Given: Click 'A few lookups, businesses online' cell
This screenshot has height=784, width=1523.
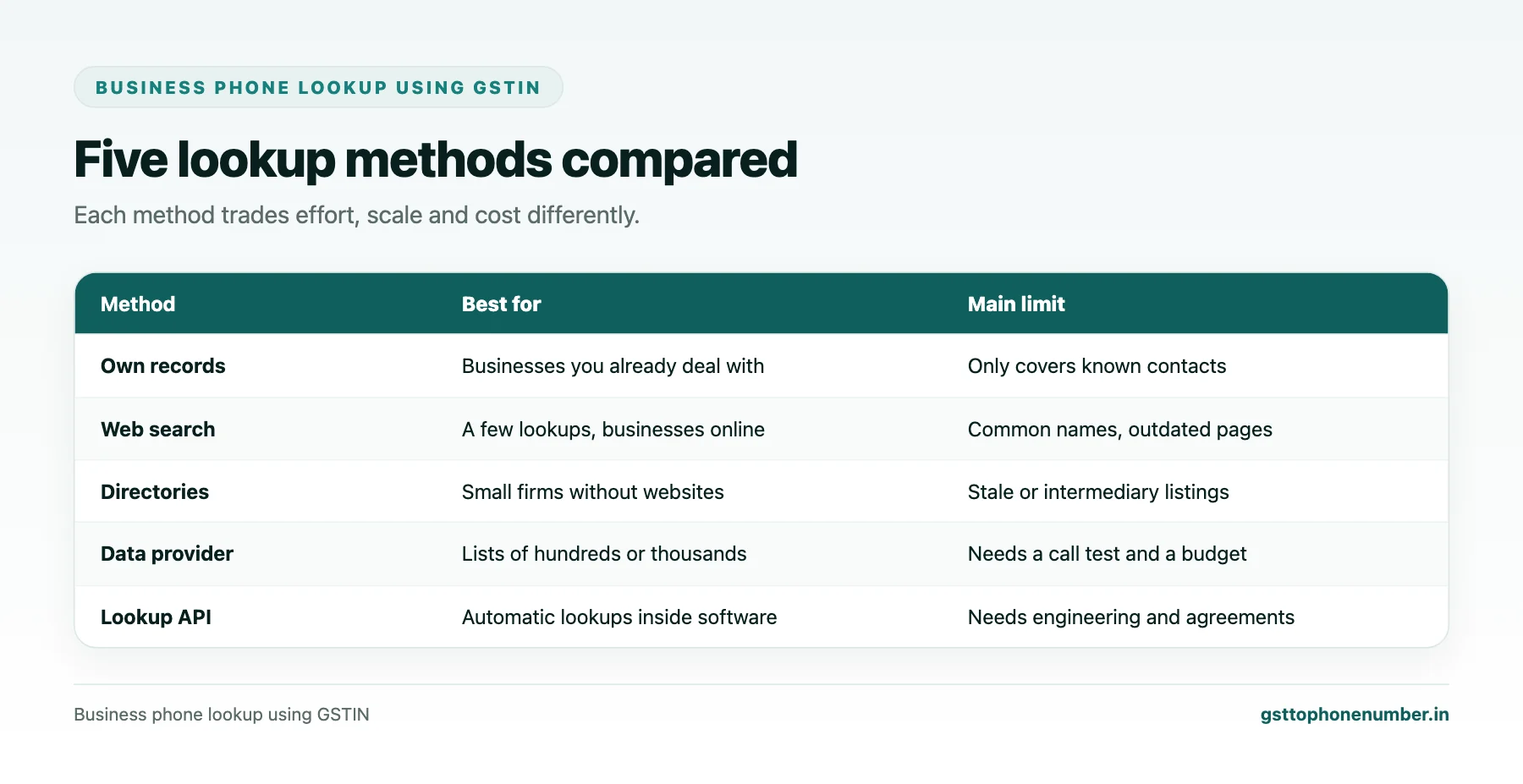Looking at the screenshot, I should (x=613, y=430).
